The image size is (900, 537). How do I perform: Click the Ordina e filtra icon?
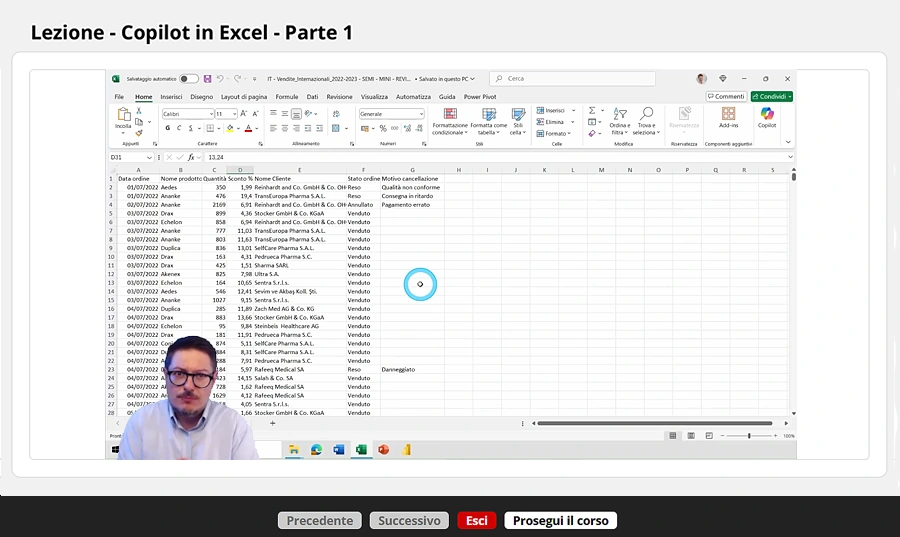[x=620, y=121]
